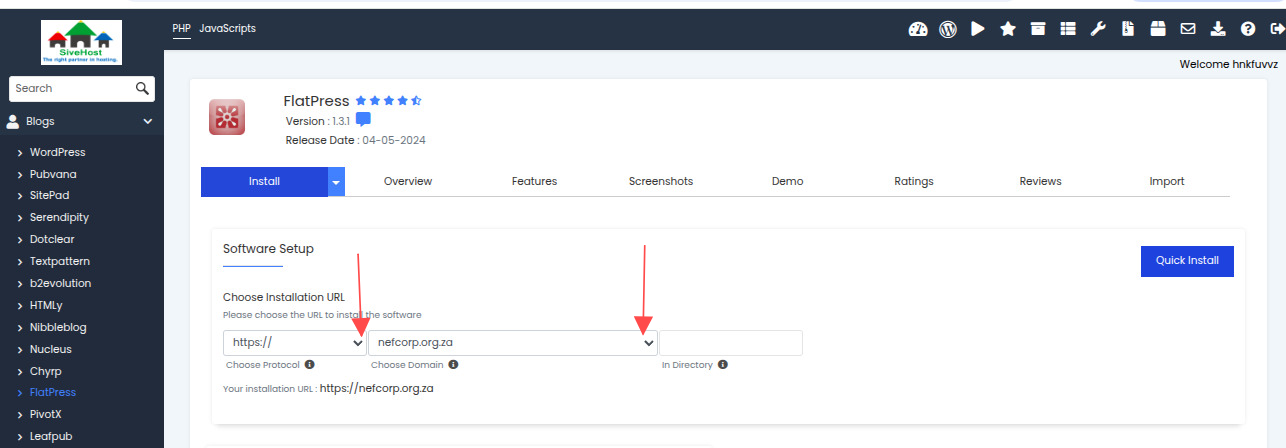
Task: Open the Screenshots tab
Action: (x=661, y=182)
